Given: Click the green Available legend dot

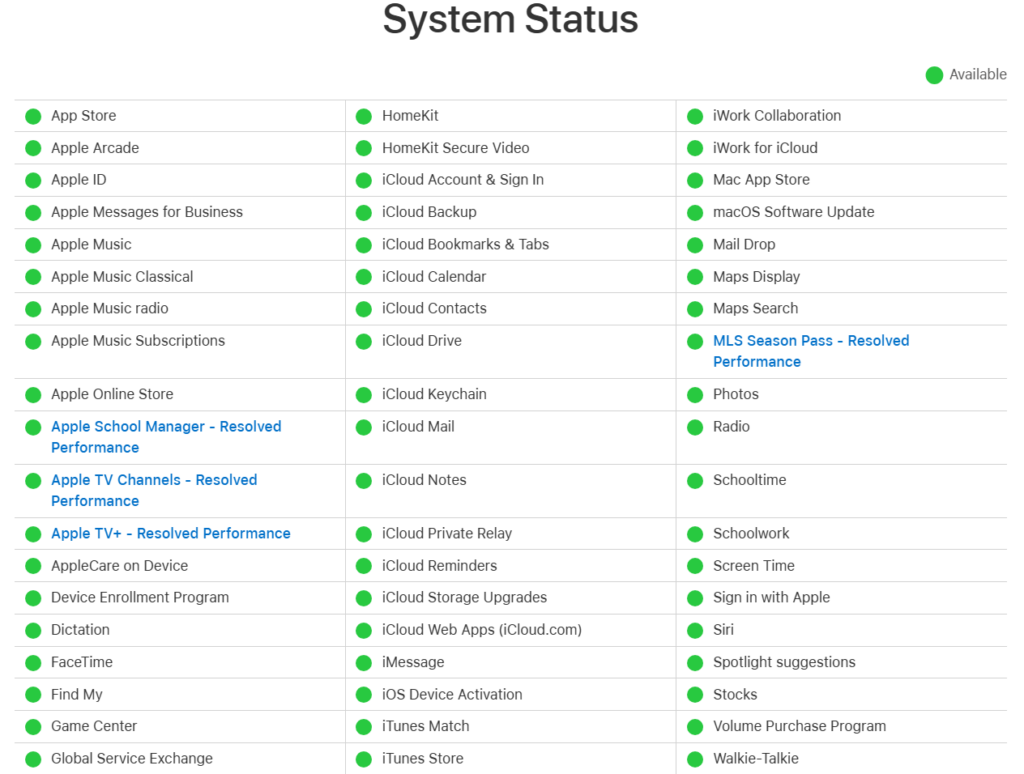Looking at the screenshot, I should (x=934, y=75).
